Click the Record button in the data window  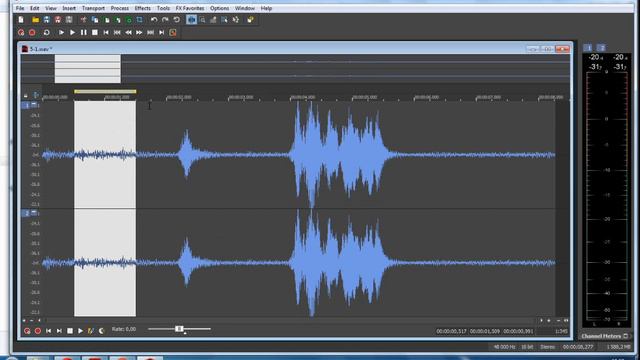38,331
